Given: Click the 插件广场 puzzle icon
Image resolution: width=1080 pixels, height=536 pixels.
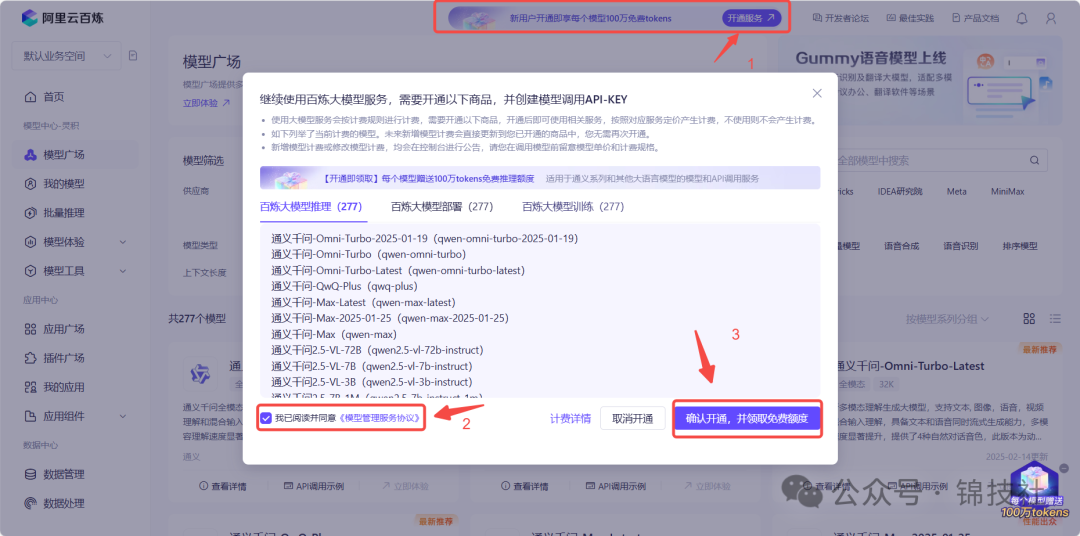Looking at the screenshot, I should tap(30, 358).
